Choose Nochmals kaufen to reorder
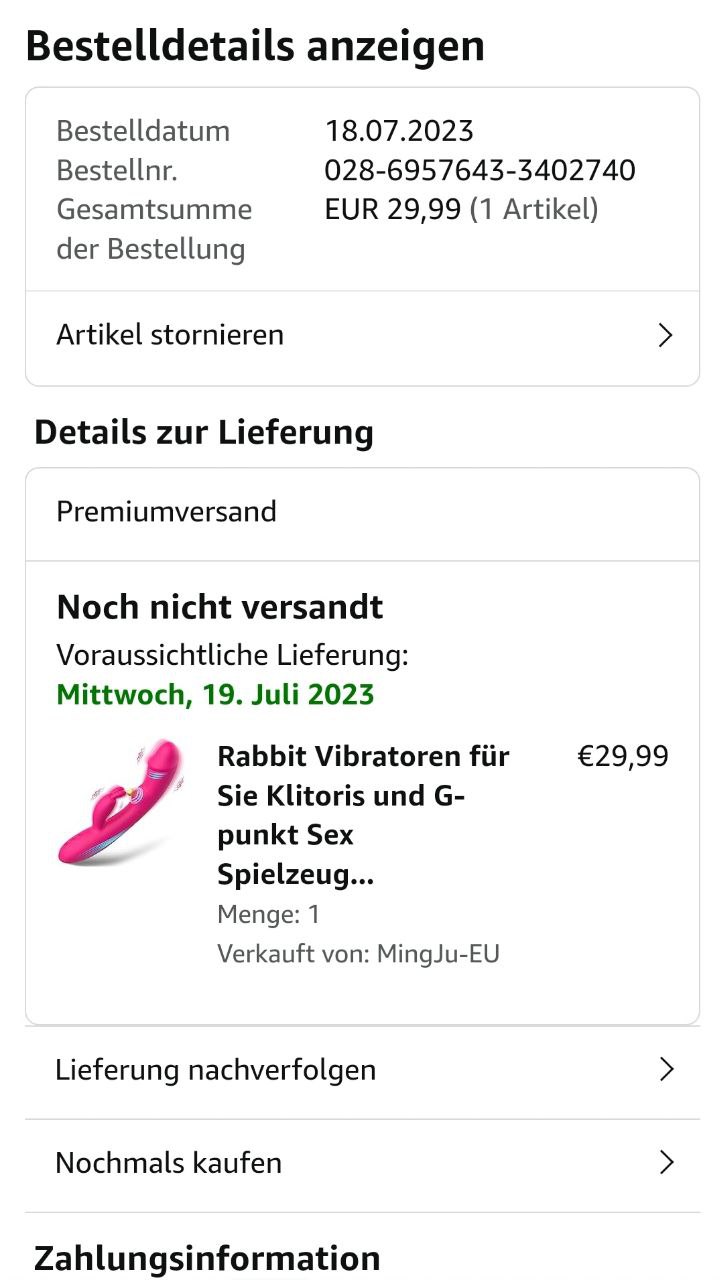723x1280 pixels. coord(169,1163)
